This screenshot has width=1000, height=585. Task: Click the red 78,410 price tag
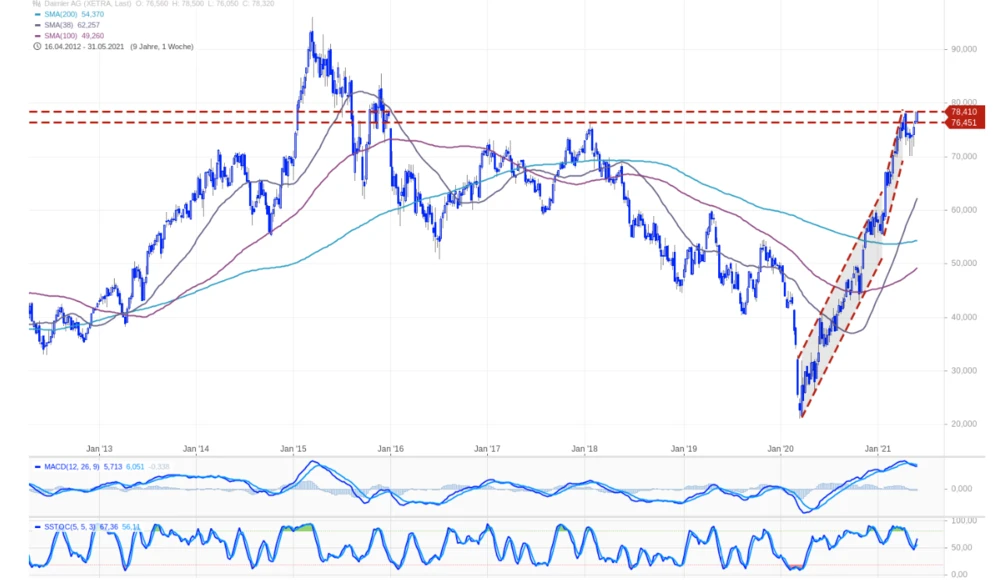[963, 112]
